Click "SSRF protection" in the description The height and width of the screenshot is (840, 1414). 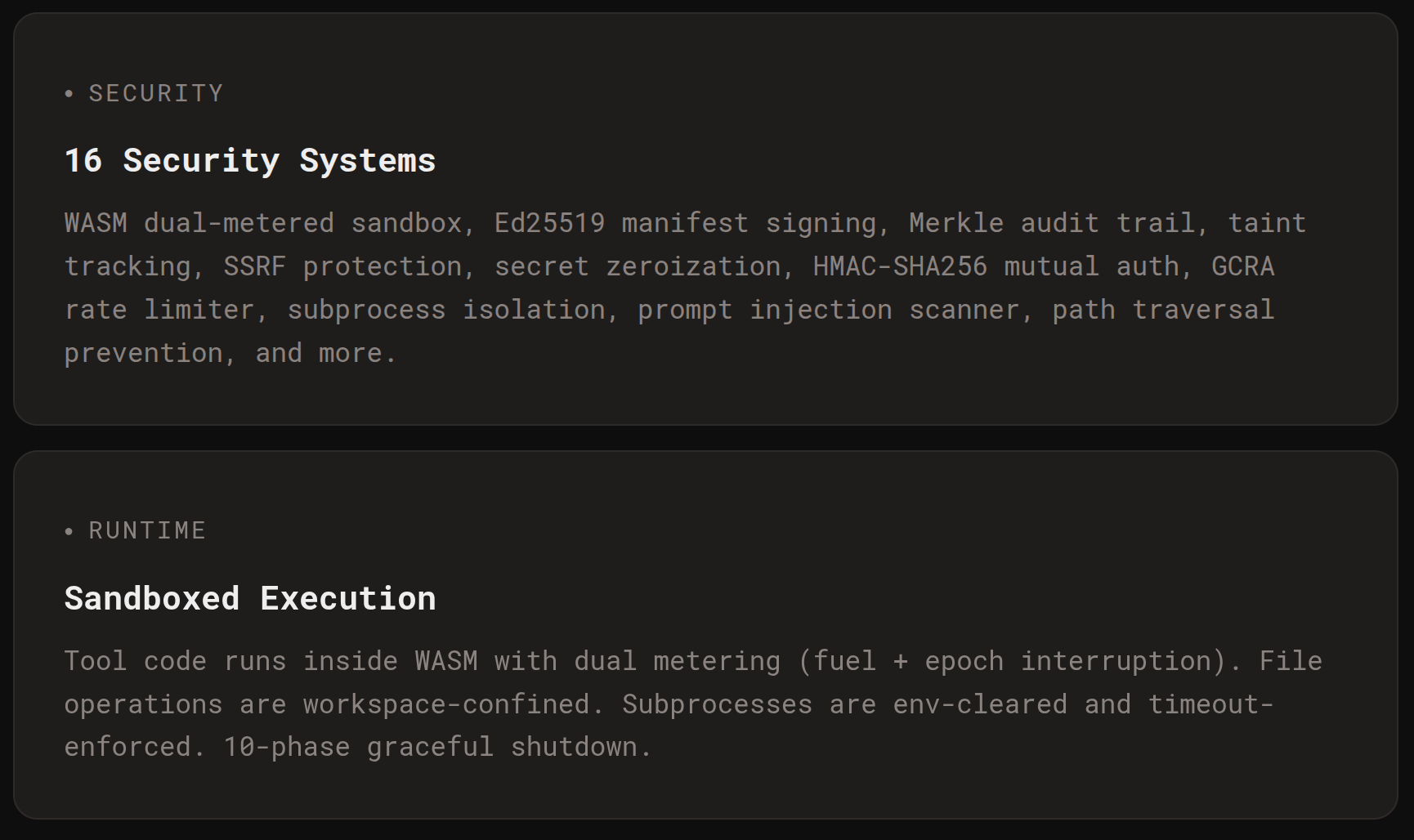click(343, 266)
